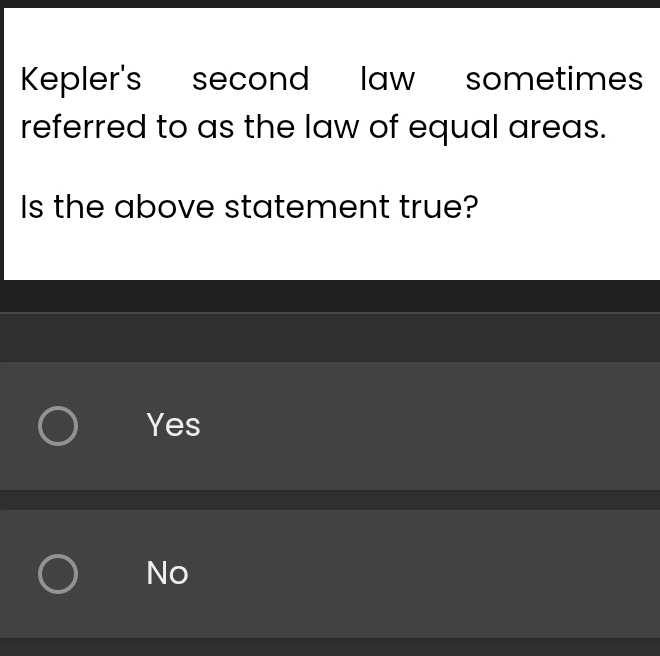
Task: Choose the No answer option row
Action: [x=400, y=573]
